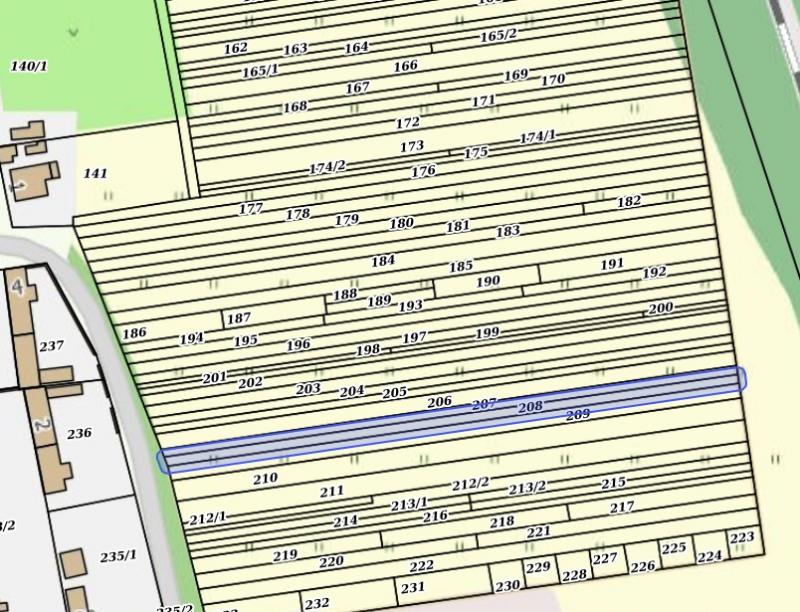Select parcel number 210

(265, 478)
